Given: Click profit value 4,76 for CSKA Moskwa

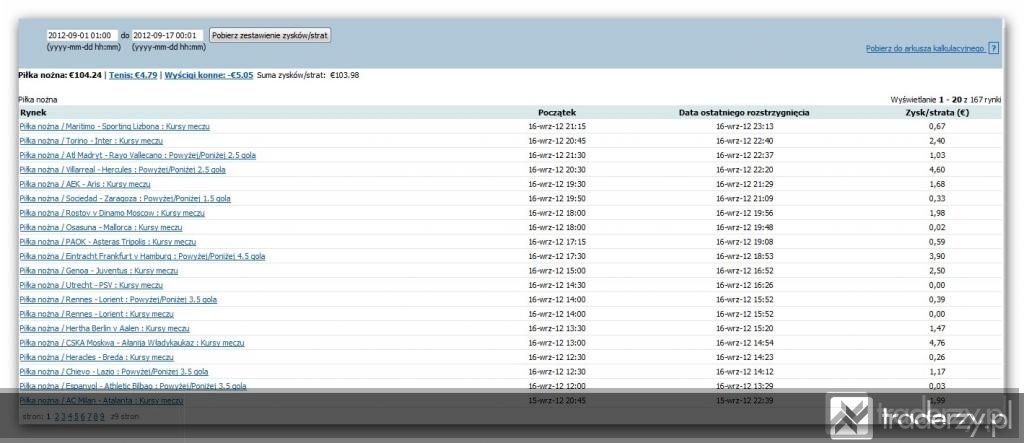Looking at the screenshot, I should click(x=936, y=343).
